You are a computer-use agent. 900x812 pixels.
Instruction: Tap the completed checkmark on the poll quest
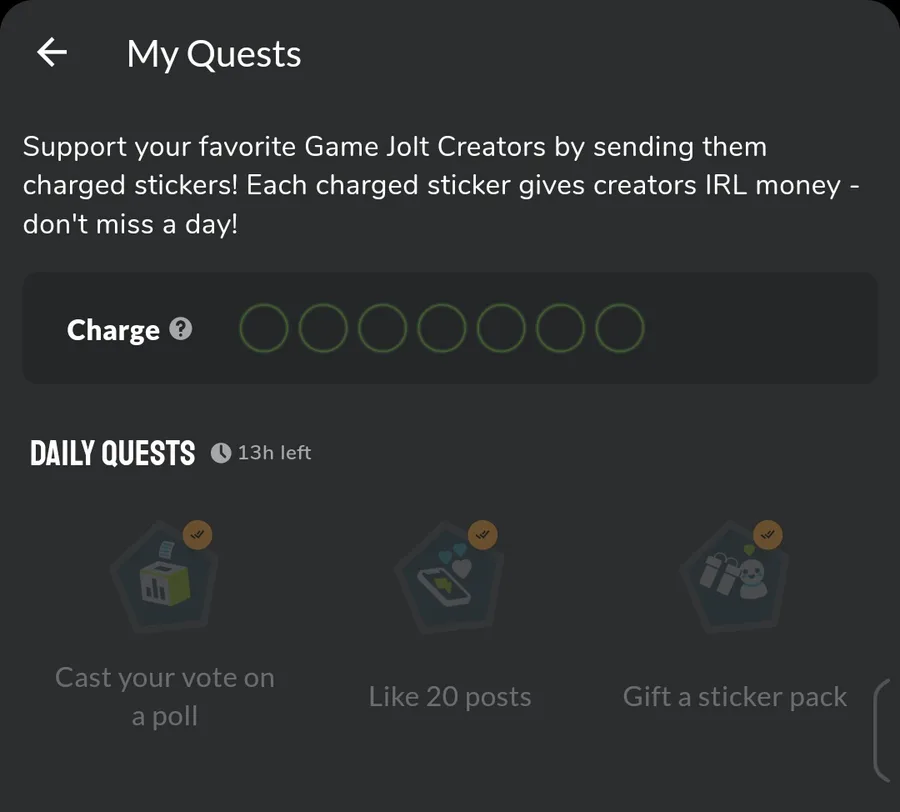[198, 536]
